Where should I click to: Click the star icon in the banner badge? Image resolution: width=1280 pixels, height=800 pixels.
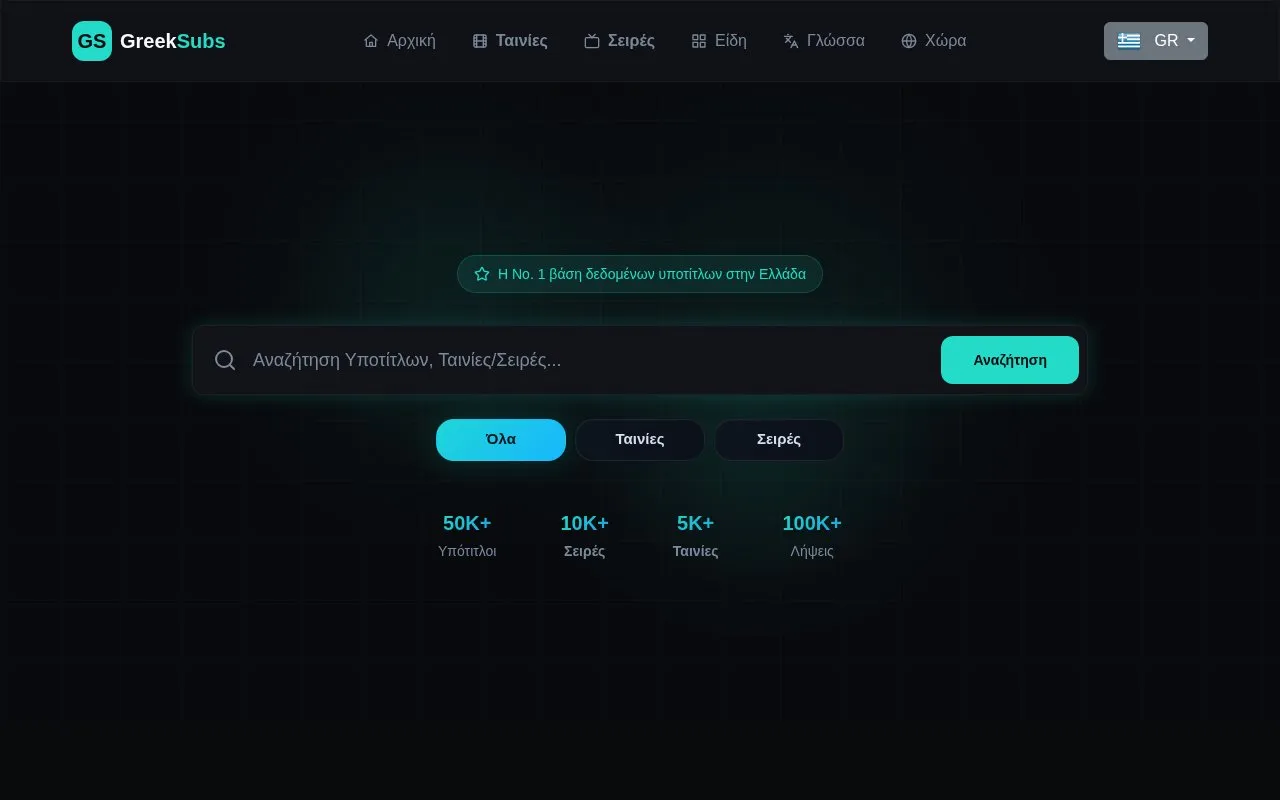[x=482, y=274]
